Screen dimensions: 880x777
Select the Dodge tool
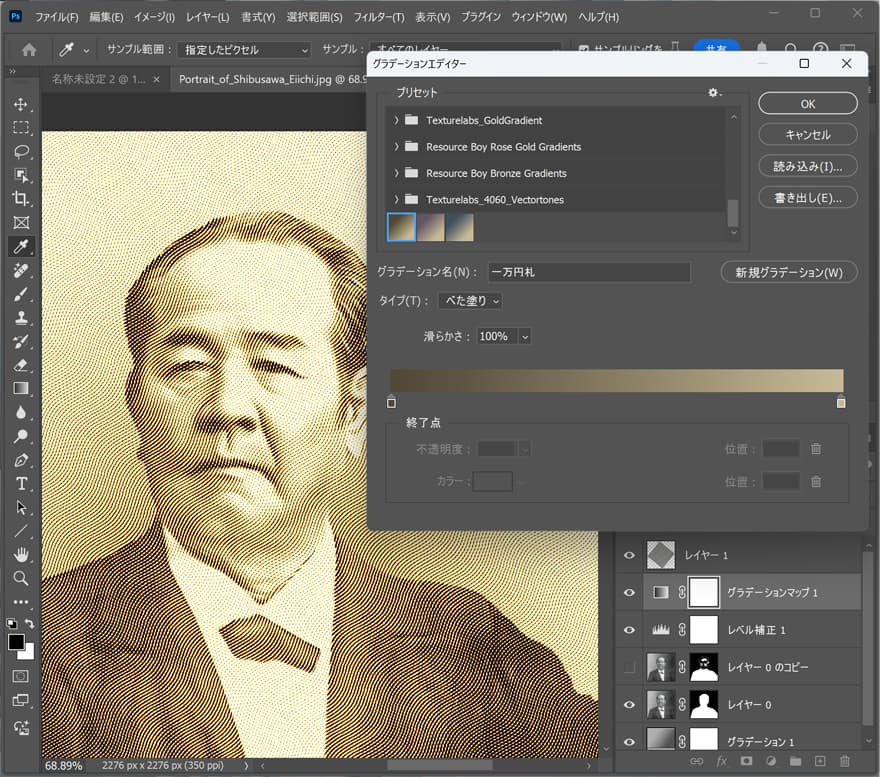(21, 436)
